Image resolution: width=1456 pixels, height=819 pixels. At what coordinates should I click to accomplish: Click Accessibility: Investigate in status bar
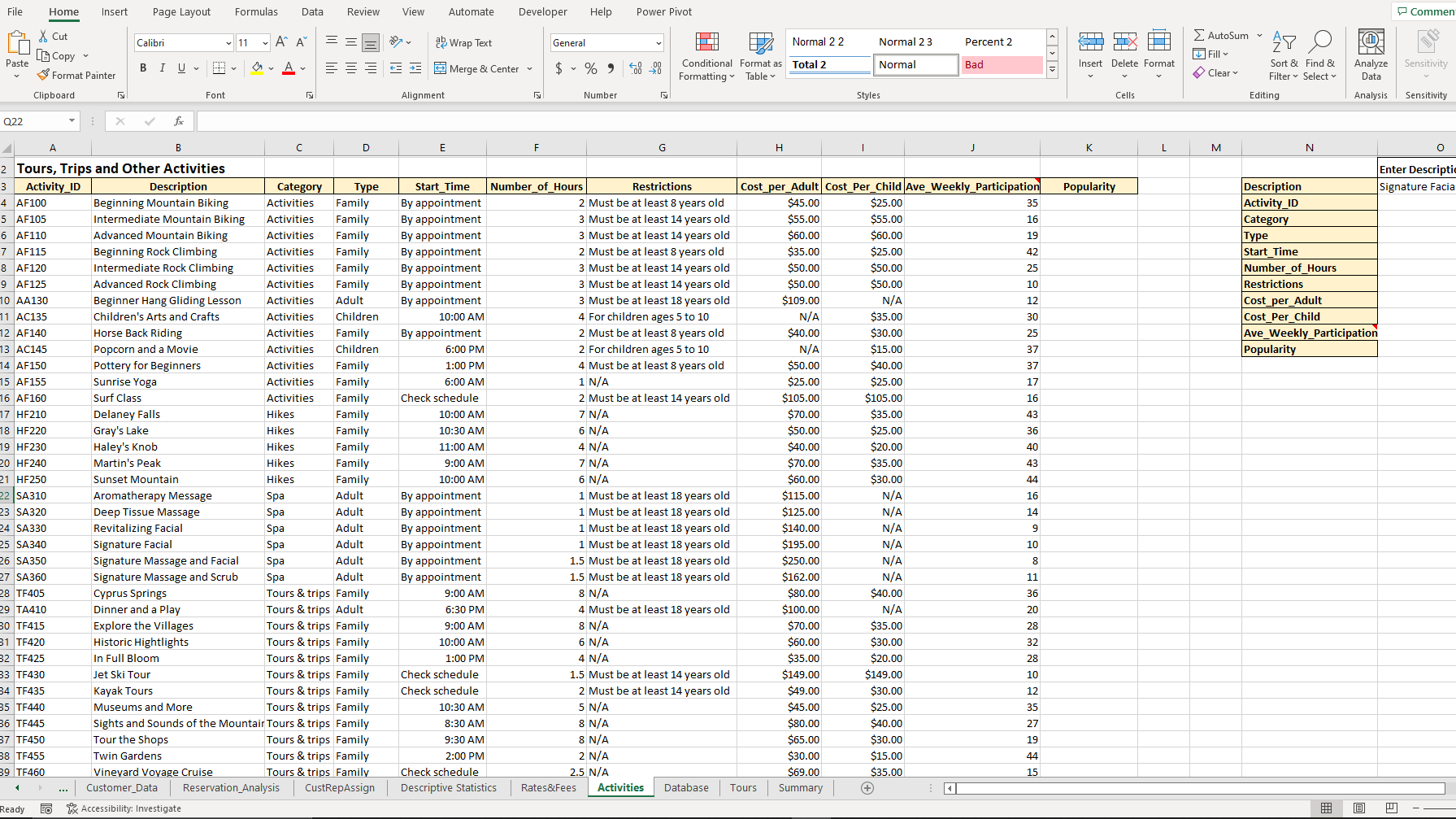point(124,808)
